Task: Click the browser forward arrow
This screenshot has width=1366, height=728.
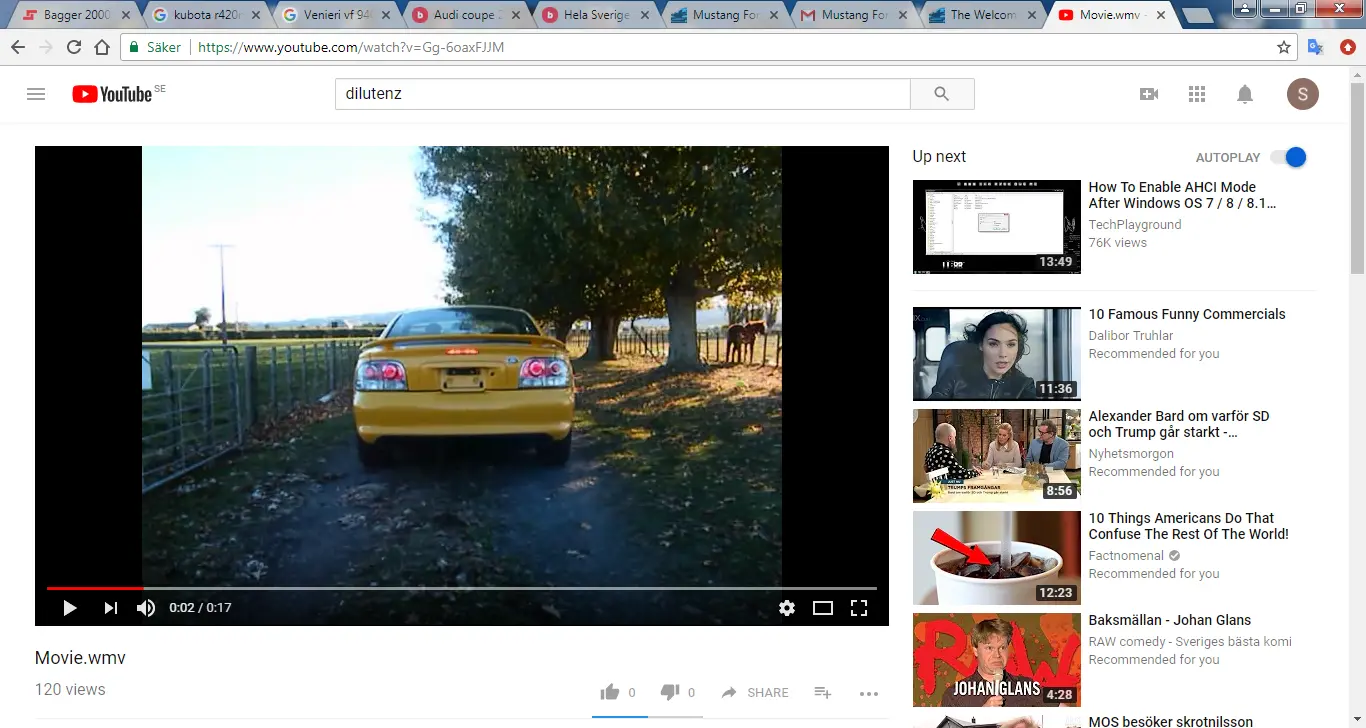Action: (46, 47)
